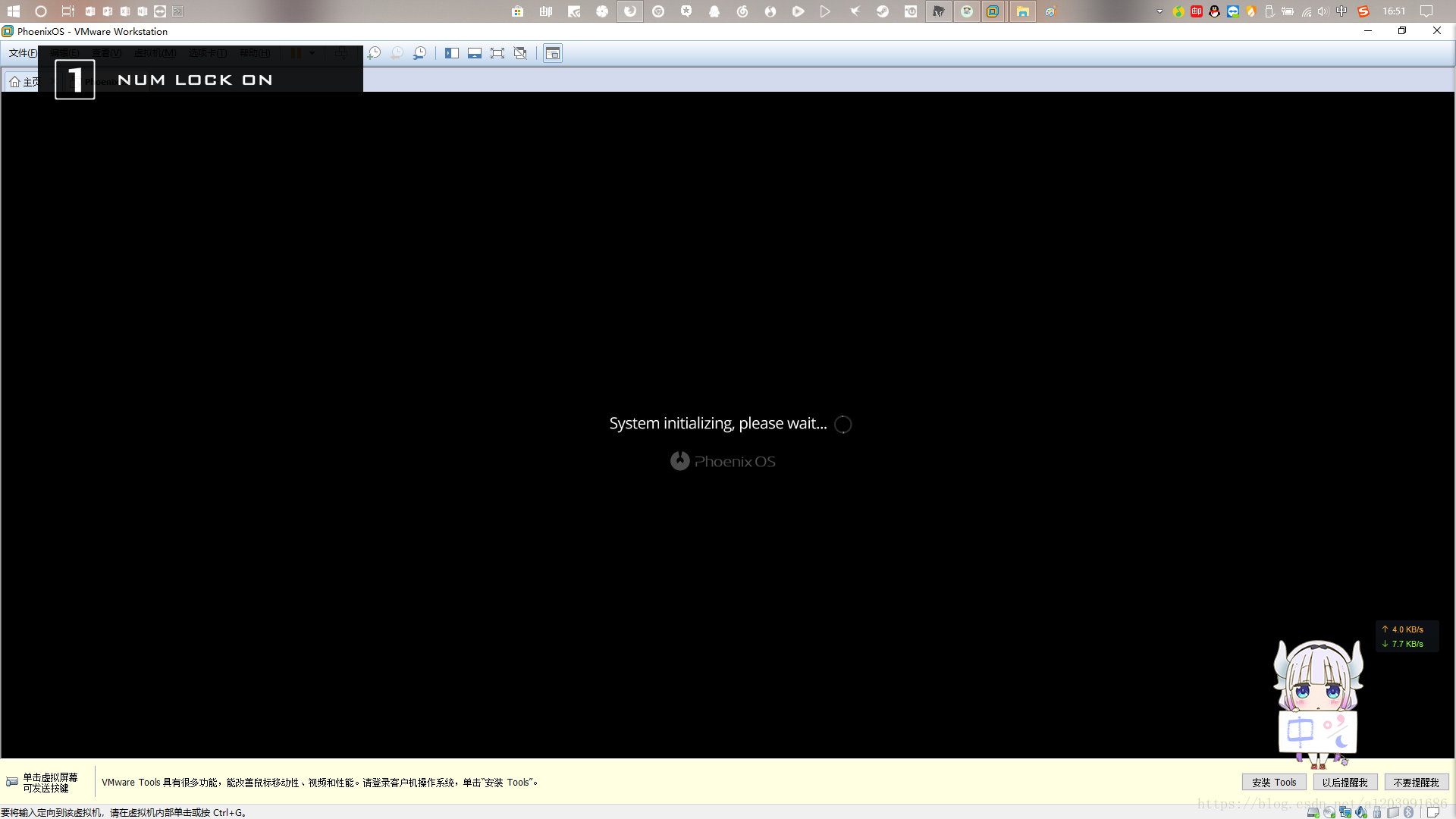Open the snapshot manager
This screenshot has width=1456, height=819.
[419, 53]
